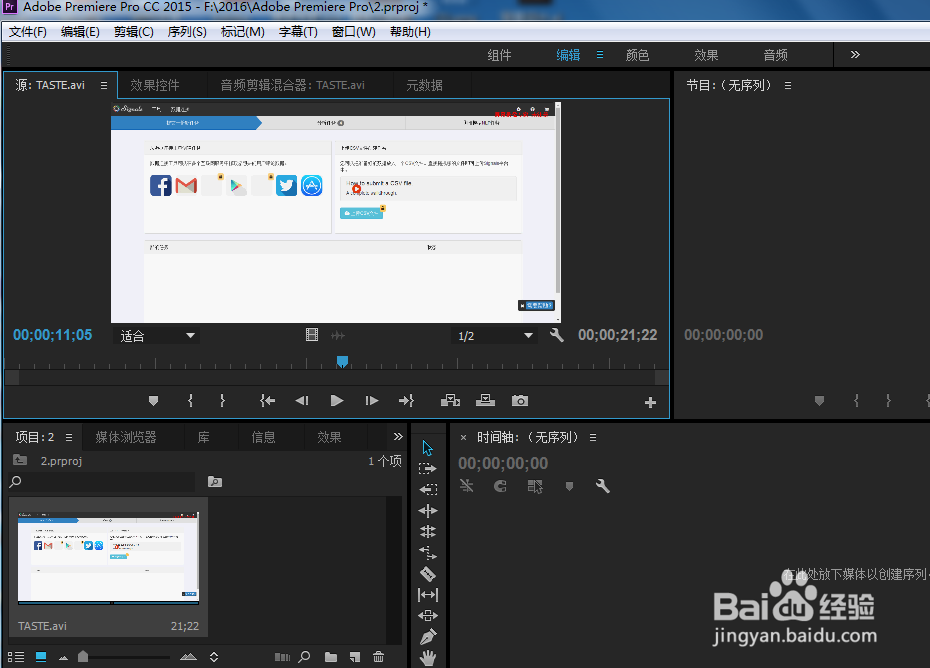Mark Out point in Source monitor
The height and width of the screenshot is (668, 930).
pyautogui.click(x=222, y=401)
